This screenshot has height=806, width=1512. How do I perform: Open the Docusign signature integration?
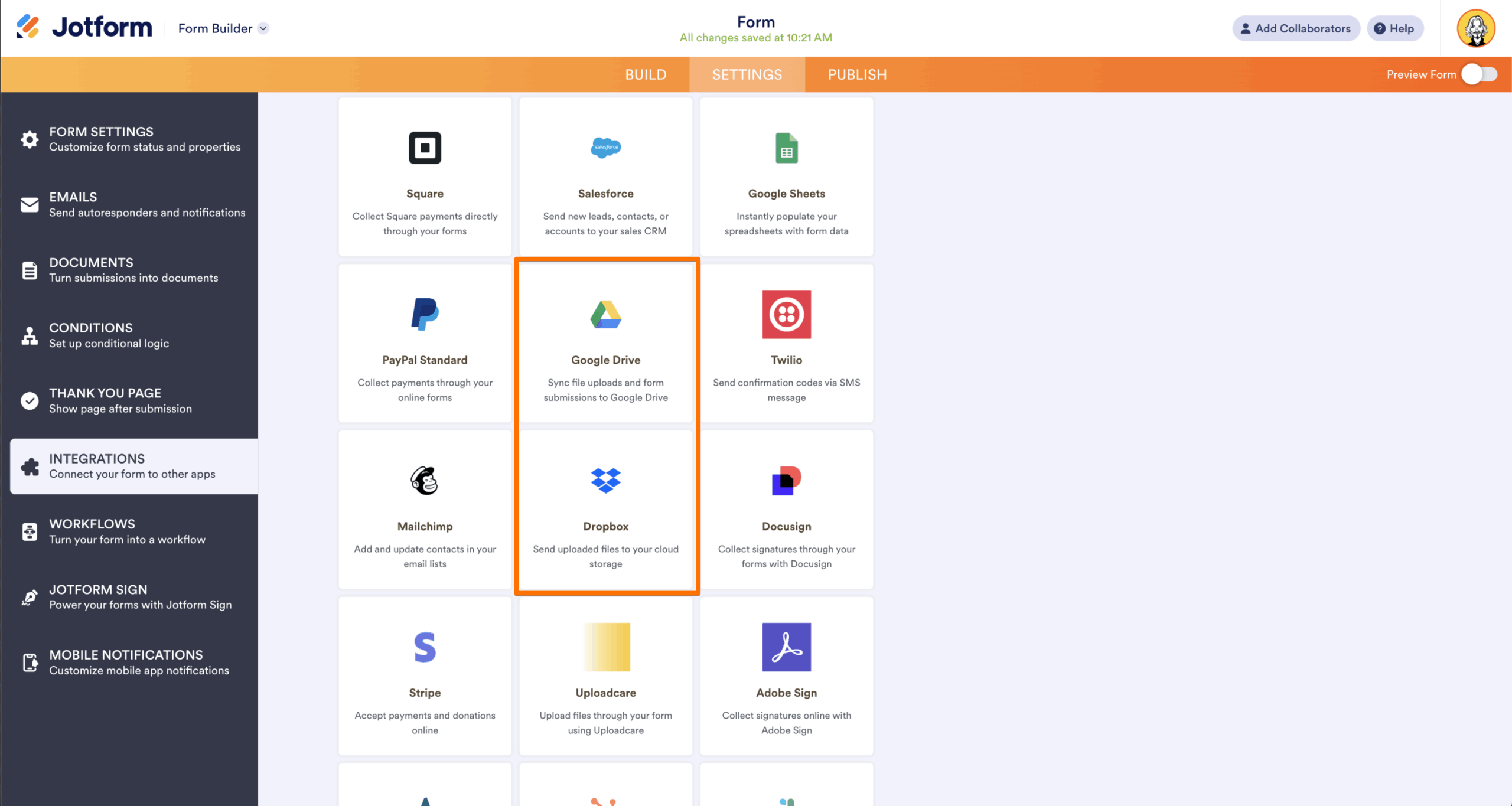(x=786, y=481)
